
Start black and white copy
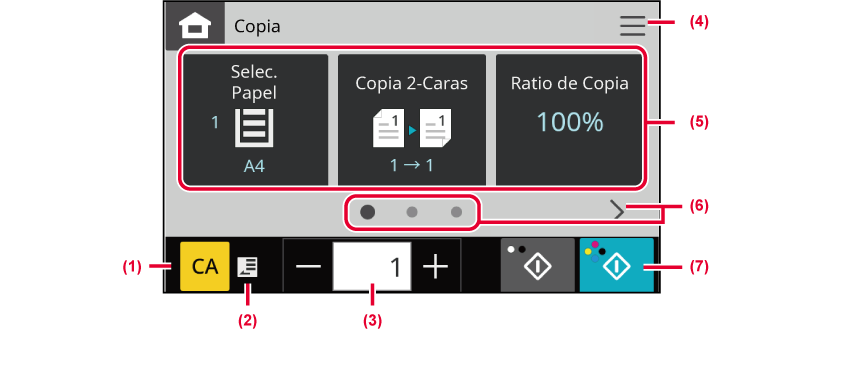(538, 265)
